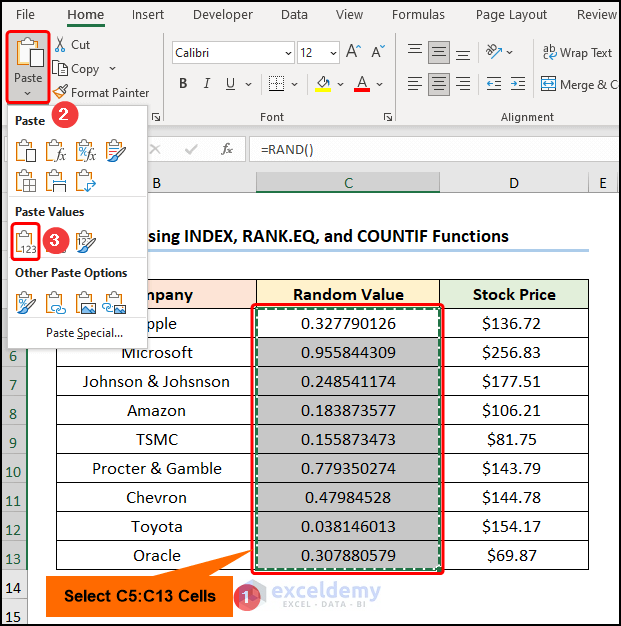Increase font size with larger A
621x626 pixels.
[x=353, y=52]
